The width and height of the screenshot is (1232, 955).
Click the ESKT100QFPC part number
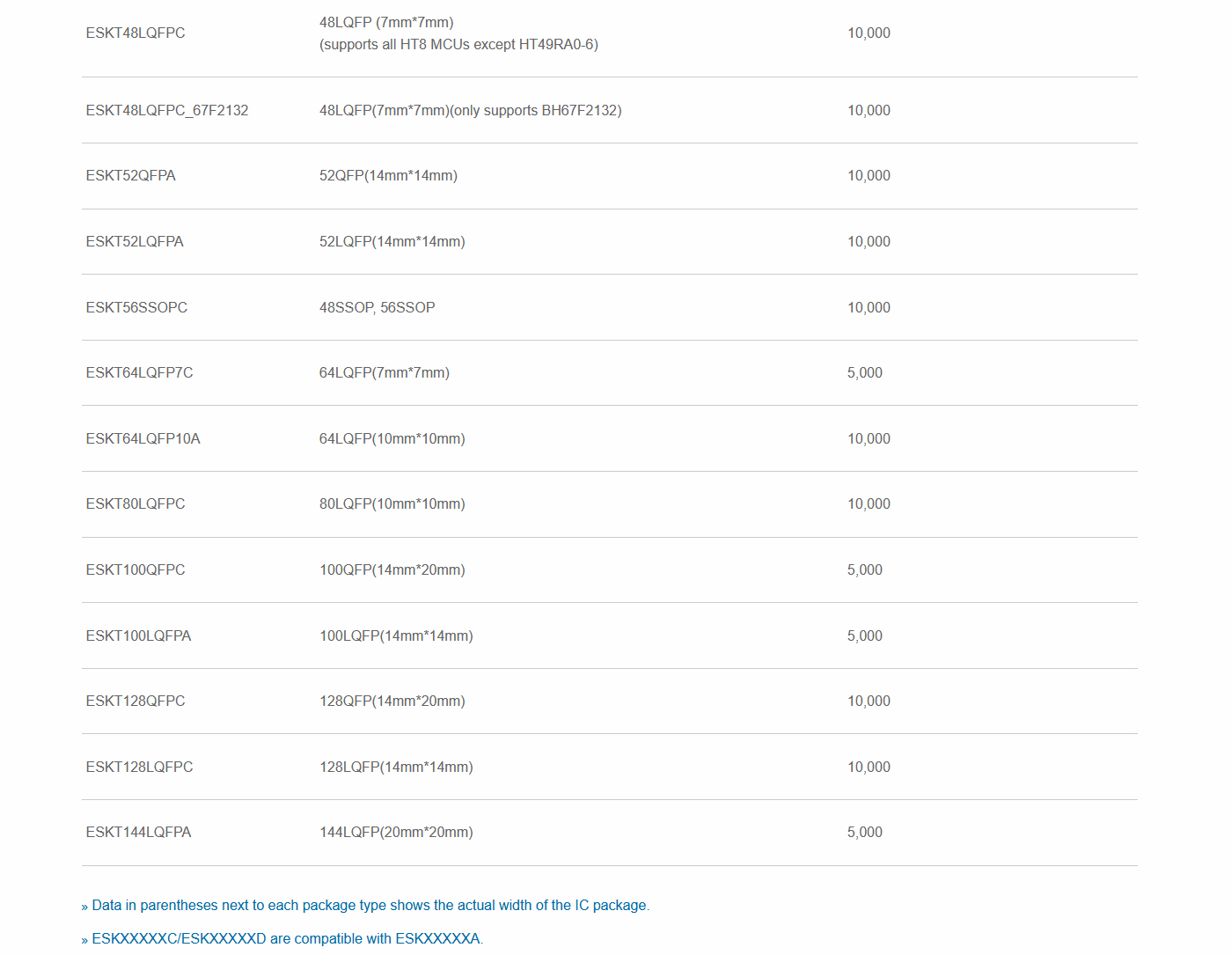[x=136, y=570]
